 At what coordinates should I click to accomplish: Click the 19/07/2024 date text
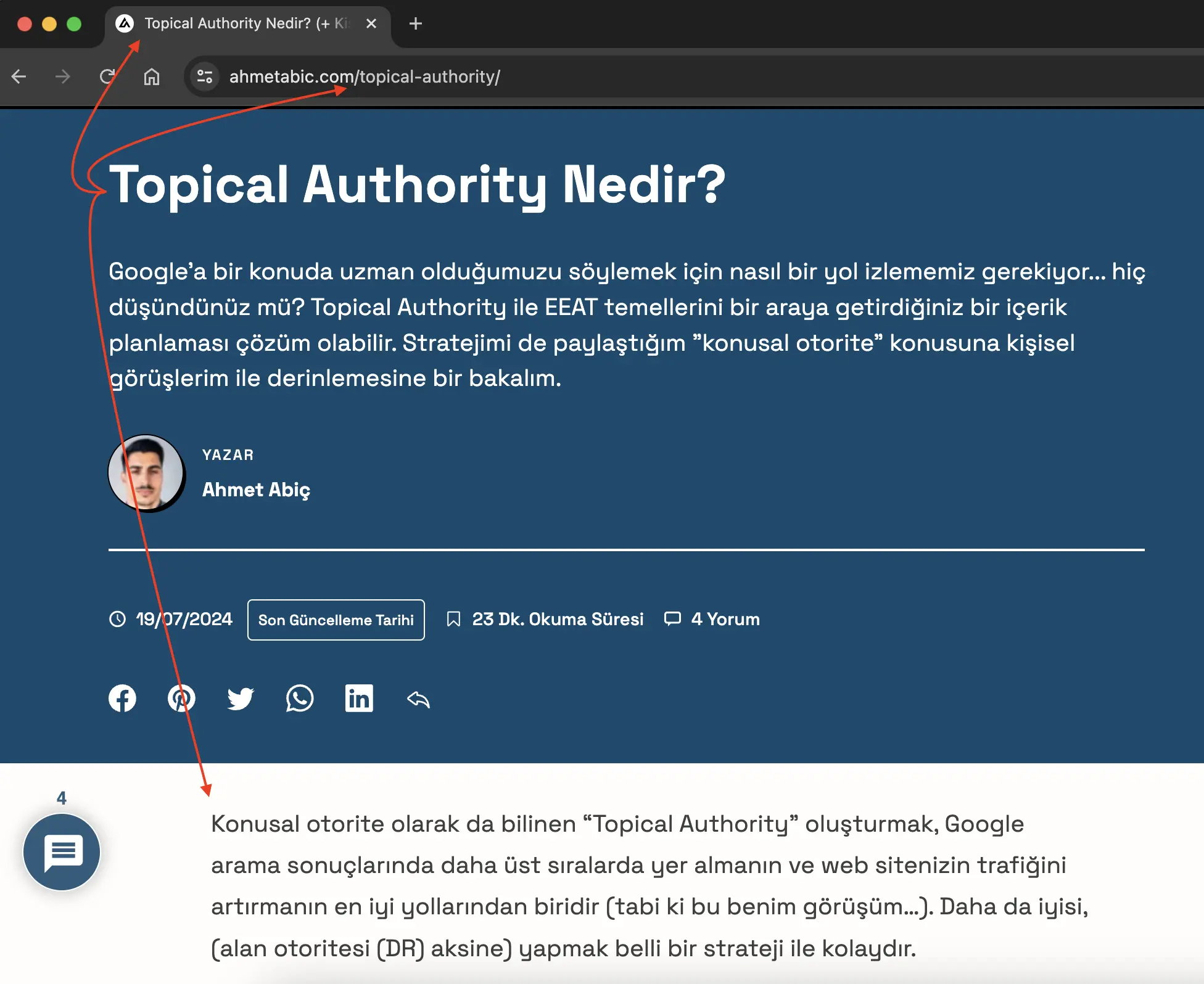pyautogui.click(x=184, y=619)
